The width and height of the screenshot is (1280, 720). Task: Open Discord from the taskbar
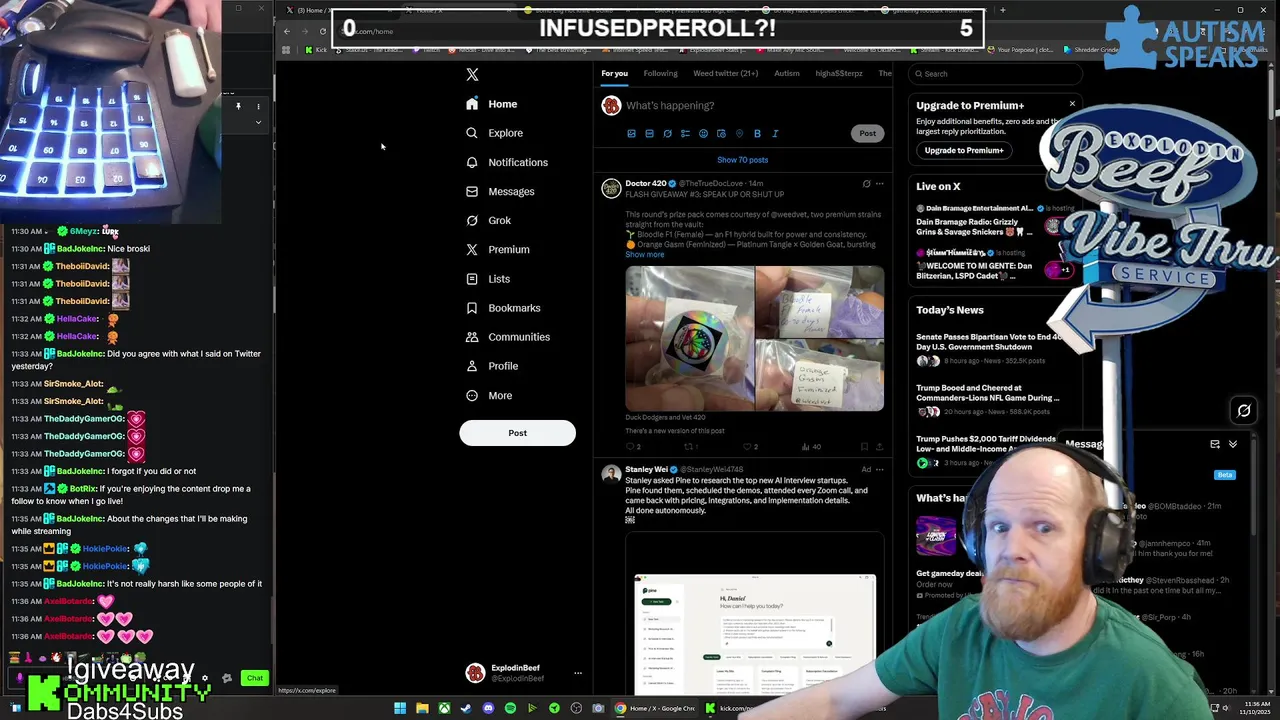point(488,708)
